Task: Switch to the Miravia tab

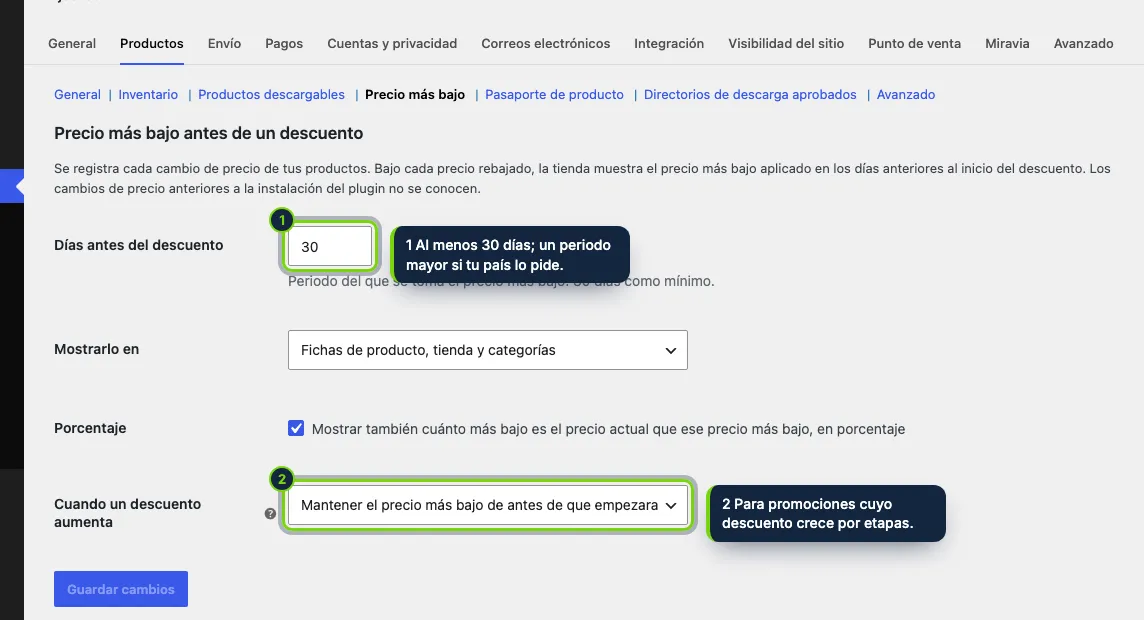Action: click(x=1007, y=44)
